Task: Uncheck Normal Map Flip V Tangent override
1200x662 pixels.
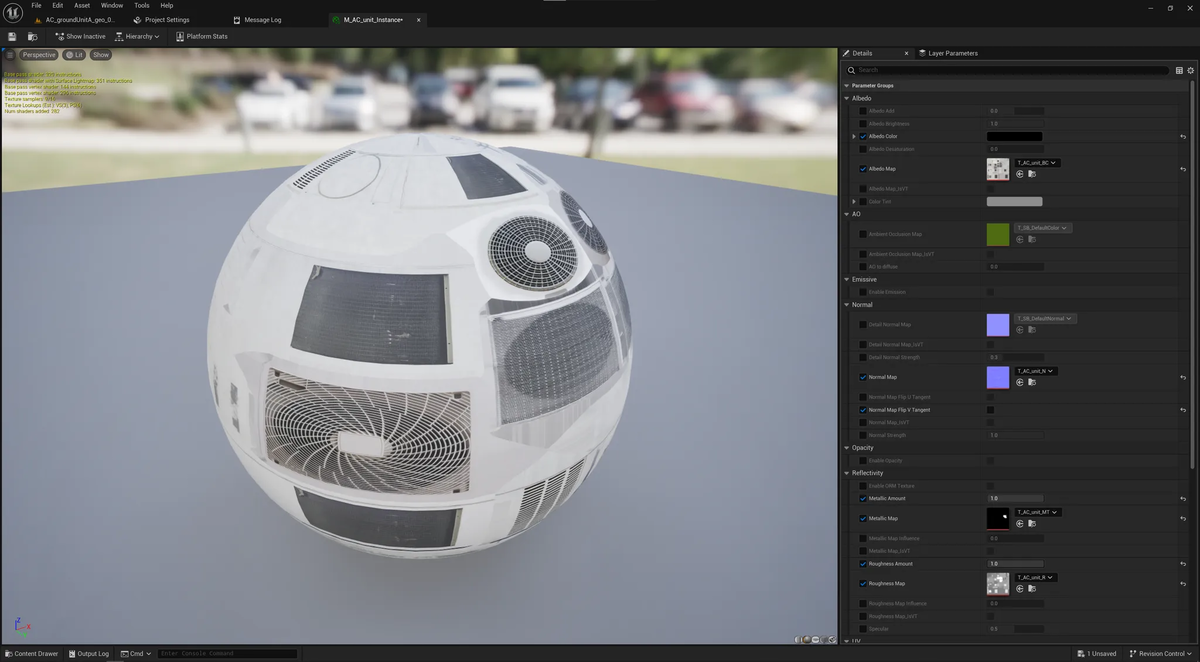Action: [863, 410]
